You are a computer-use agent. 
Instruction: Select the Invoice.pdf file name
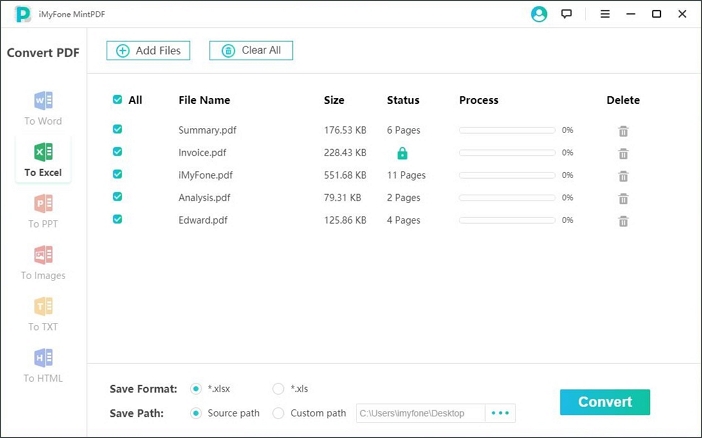[202, 153]
